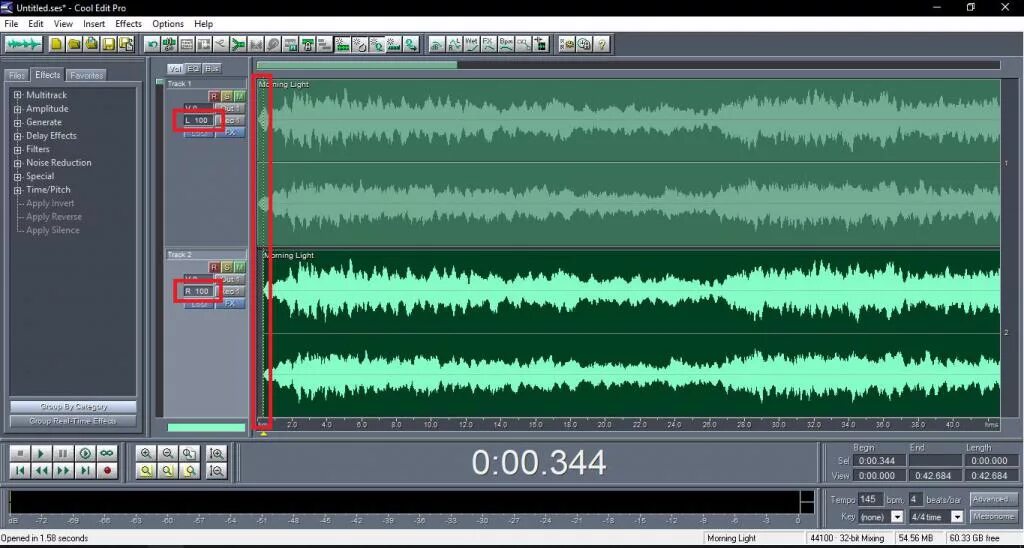The width and height of the screenshot is (1024, 548).
Task: Click the Rewind double-arrow button
Action: (x=41, y=470)
